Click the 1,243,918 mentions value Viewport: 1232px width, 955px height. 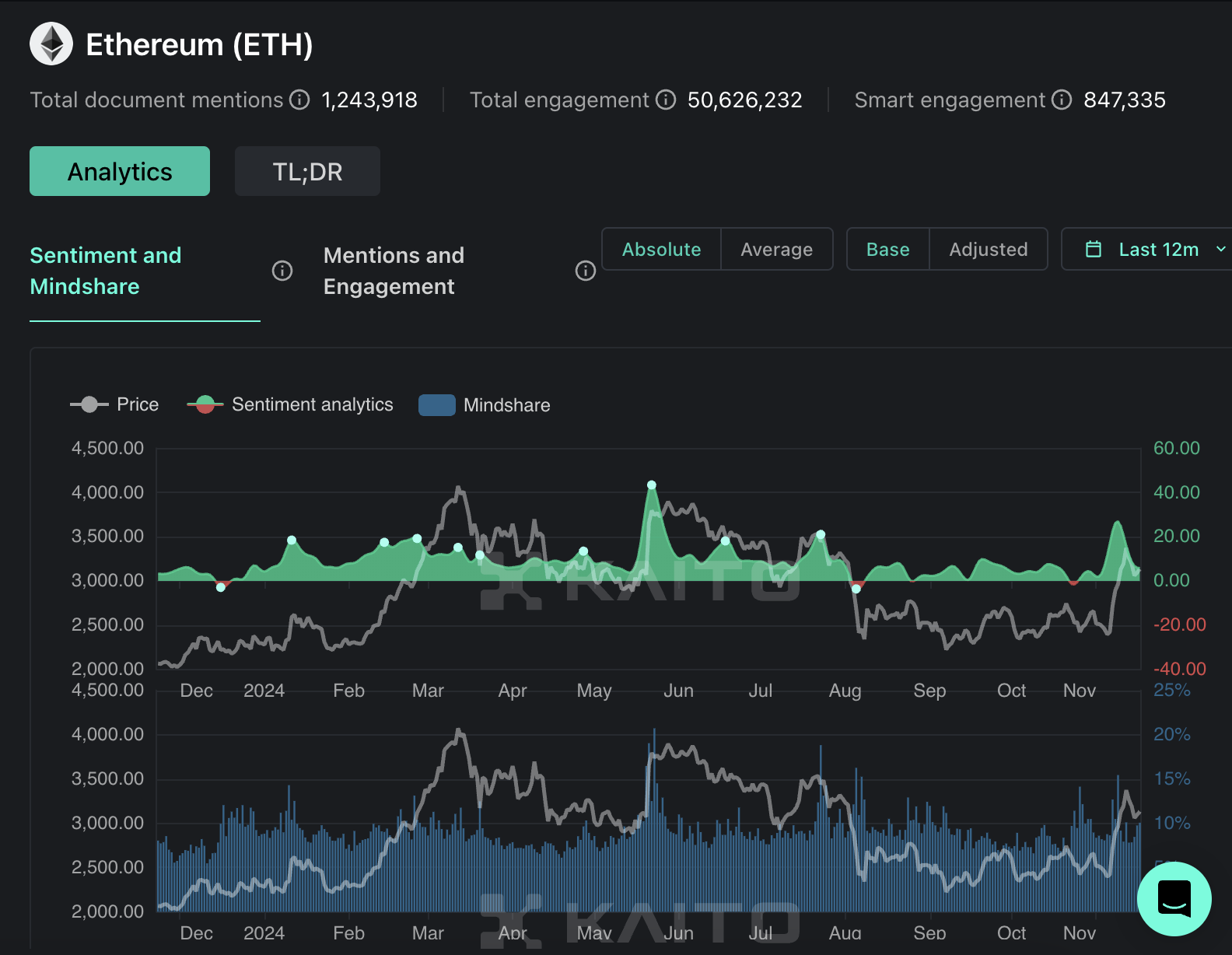pos(369,100)
